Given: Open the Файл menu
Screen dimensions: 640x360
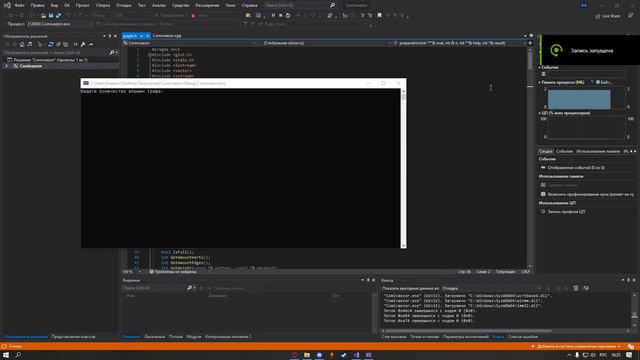Looking at the screenshot, I should pyautogui.click(x=19, y=5).
